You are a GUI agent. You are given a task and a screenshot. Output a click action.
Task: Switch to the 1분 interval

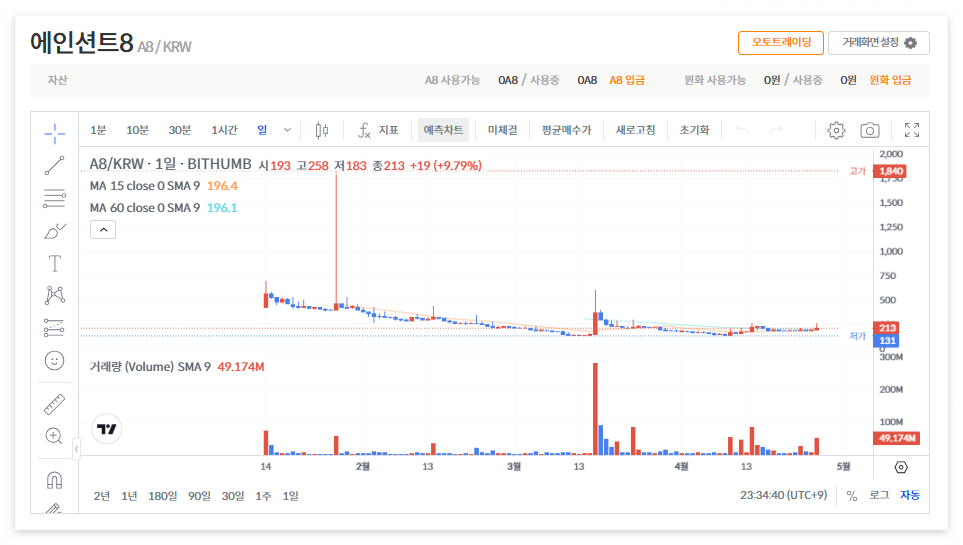98,130
